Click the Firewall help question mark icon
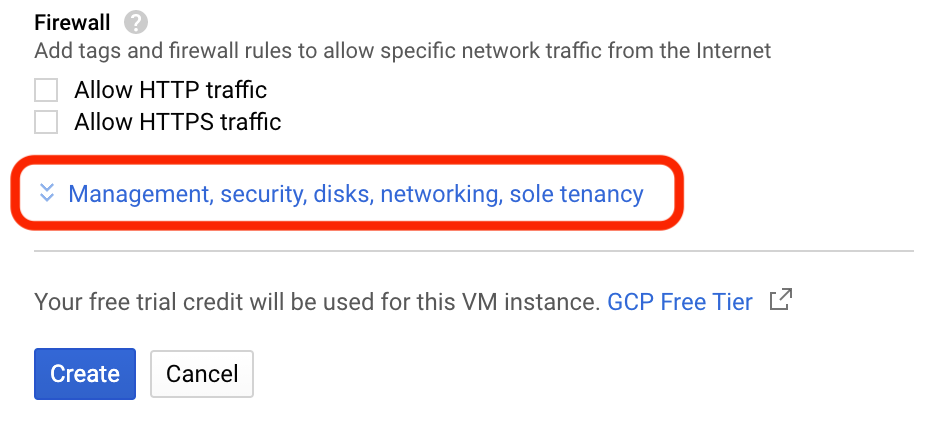The height and width of the screenshot is (428, 940). (x=136, y=22)
